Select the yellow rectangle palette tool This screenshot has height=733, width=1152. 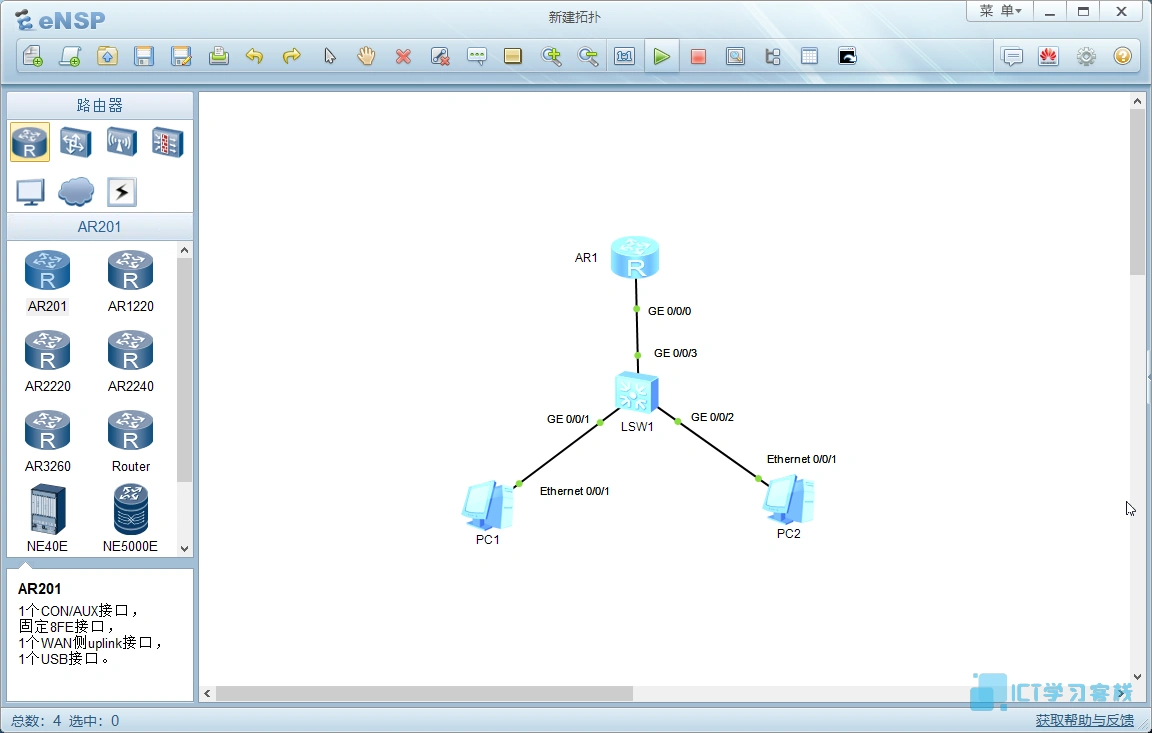pyautogui.click(x=513, y=57)
